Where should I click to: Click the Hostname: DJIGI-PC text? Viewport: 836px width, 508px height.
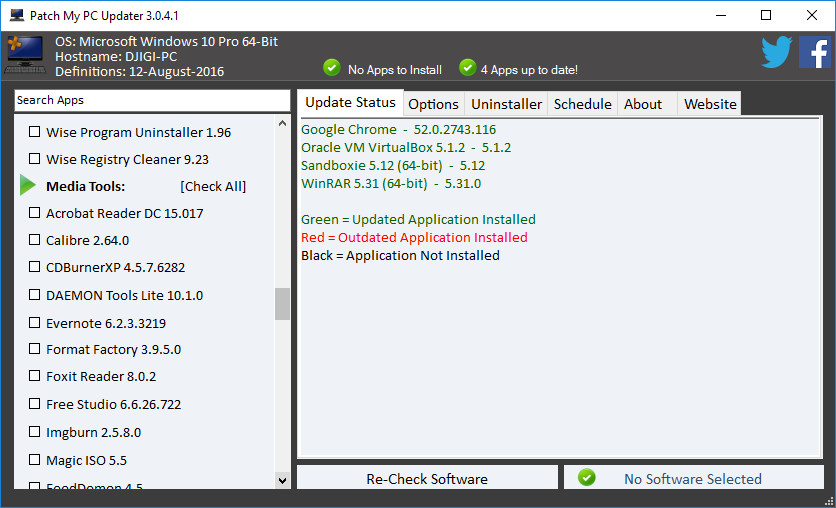point(116,57)
